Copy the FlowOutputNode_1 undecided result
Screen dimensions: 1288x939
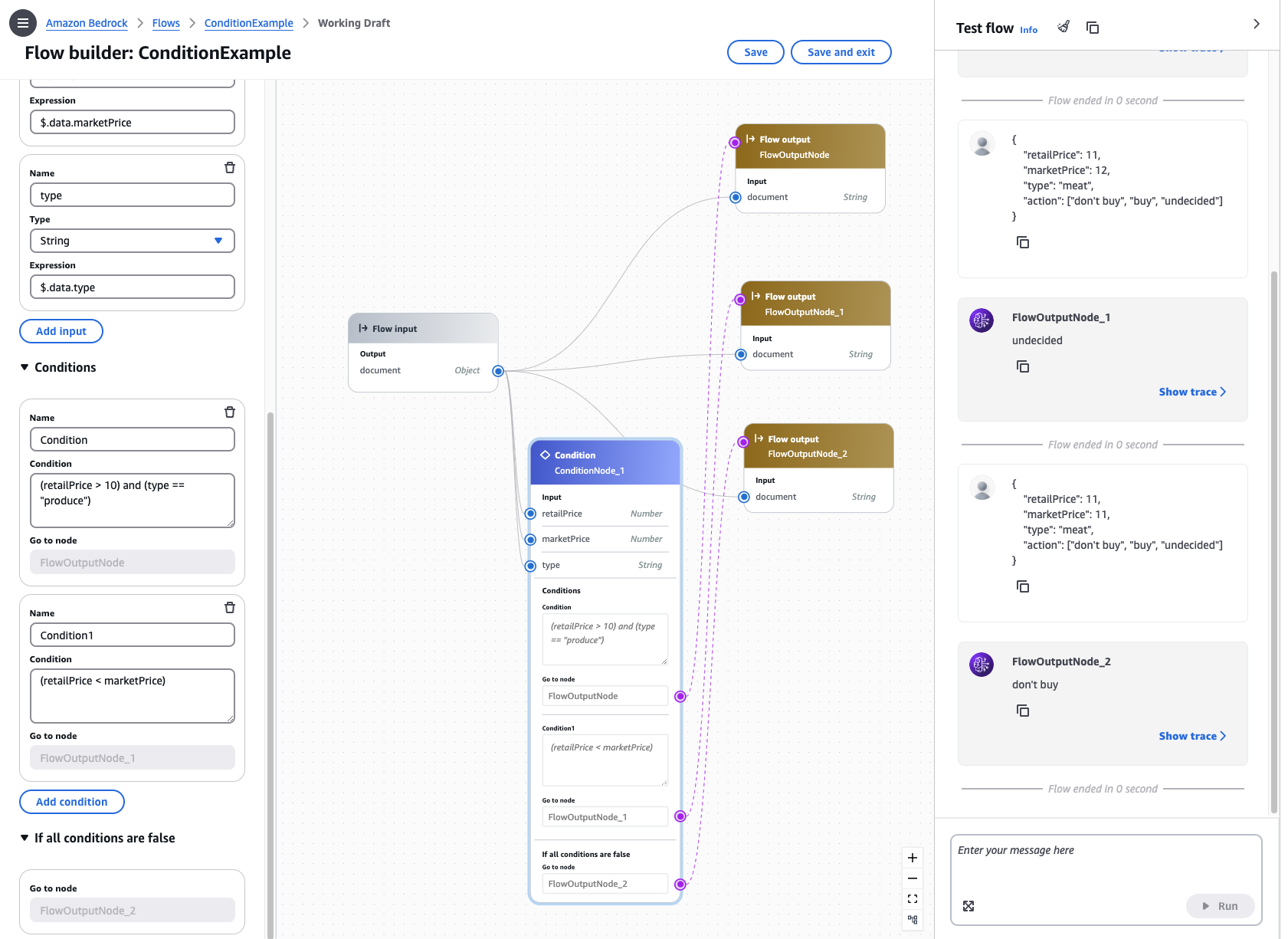(1023, 366)
